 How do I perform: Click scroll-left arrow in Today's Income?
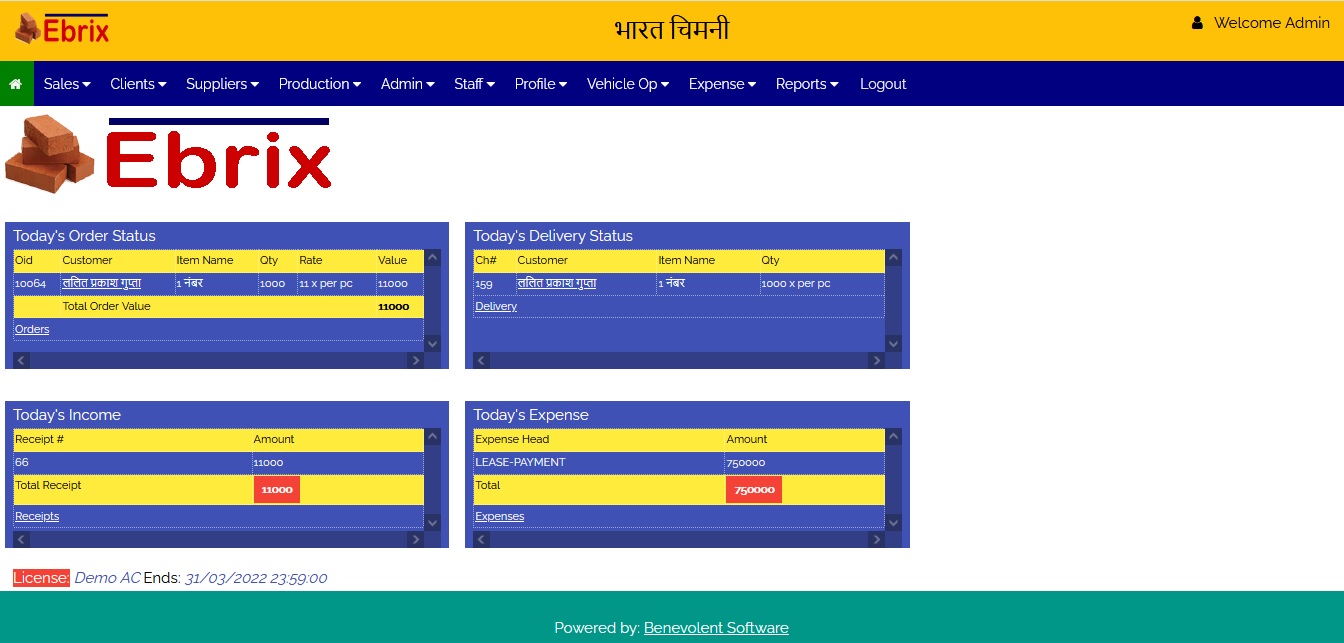[21, 539]
